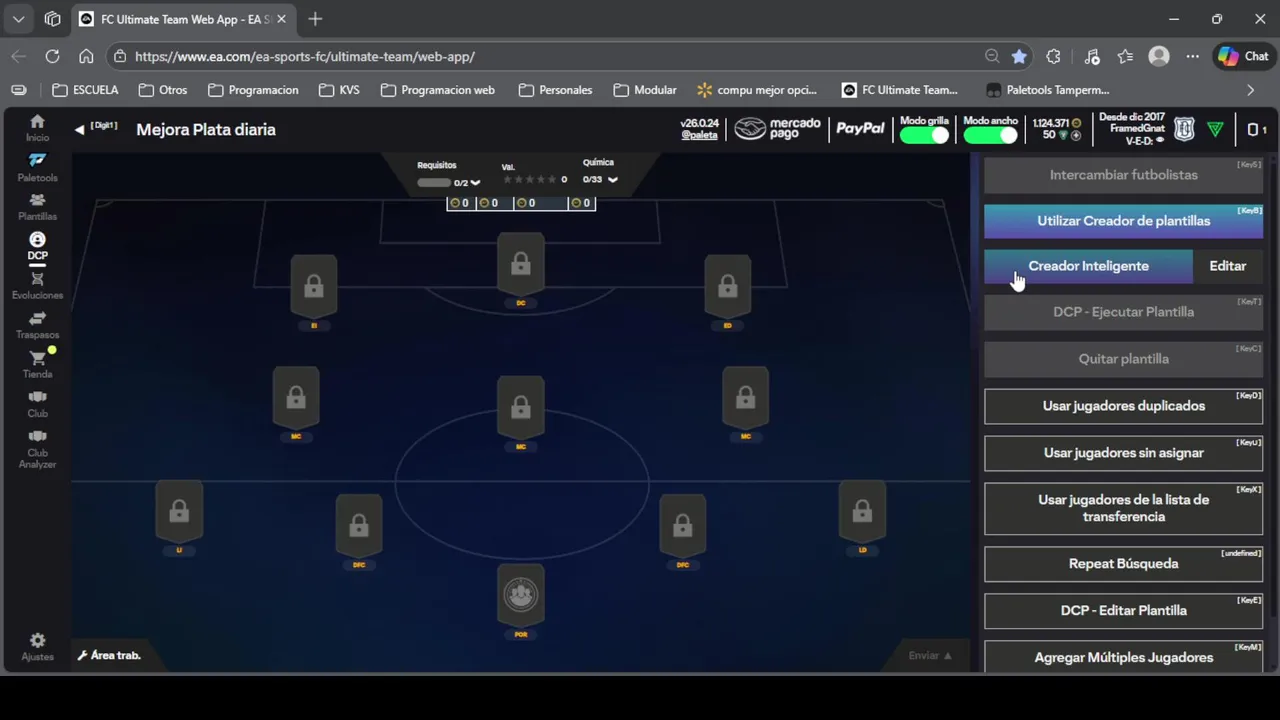
Task: Click the browser address bar URL
Action: point(305,57)
